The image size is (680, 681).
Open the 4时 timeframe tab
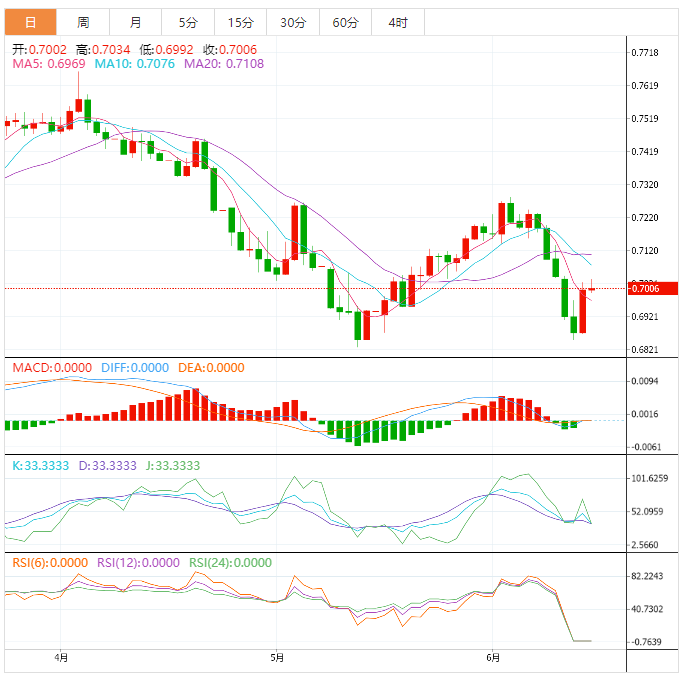(x=398, y=22)
